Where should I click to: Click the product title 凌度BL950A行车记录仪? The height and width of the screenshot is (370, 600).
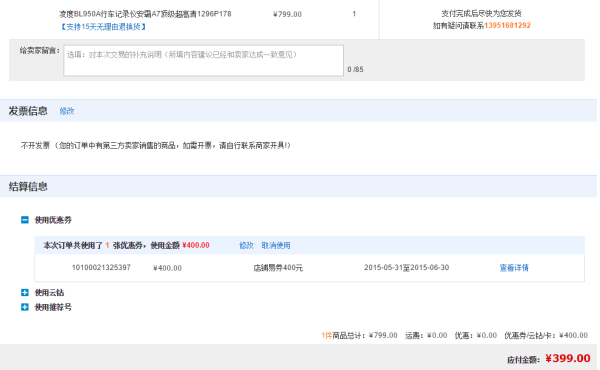(145, 14)
